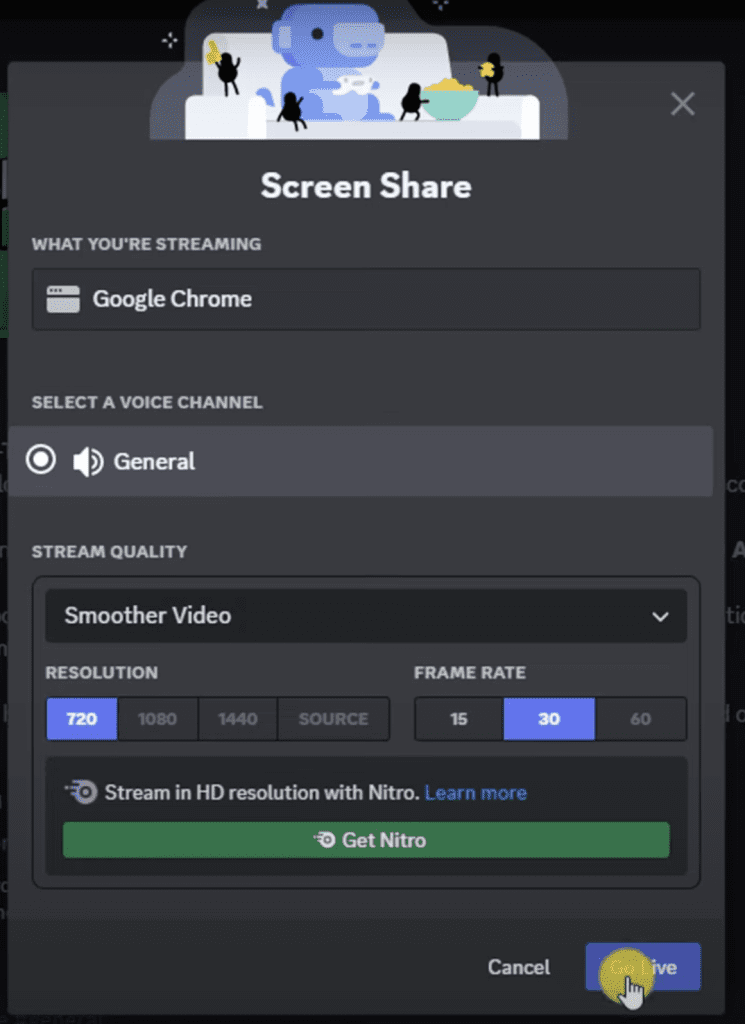This screenshot has height=1024, width=745.
Task: Switch frame rate to 60
Action: 640,718
